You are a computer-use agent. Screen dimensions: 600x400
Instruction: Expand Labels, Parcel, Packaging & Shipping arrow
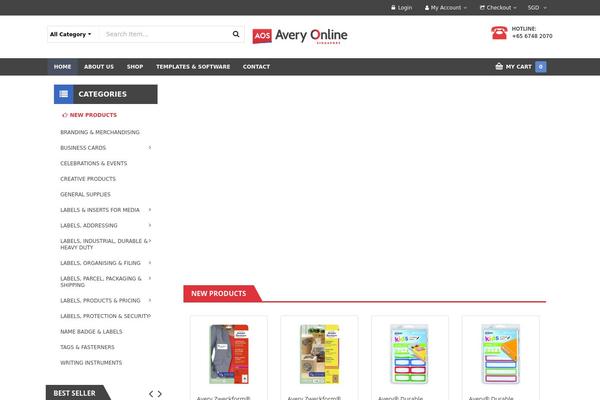coord(150,278)
